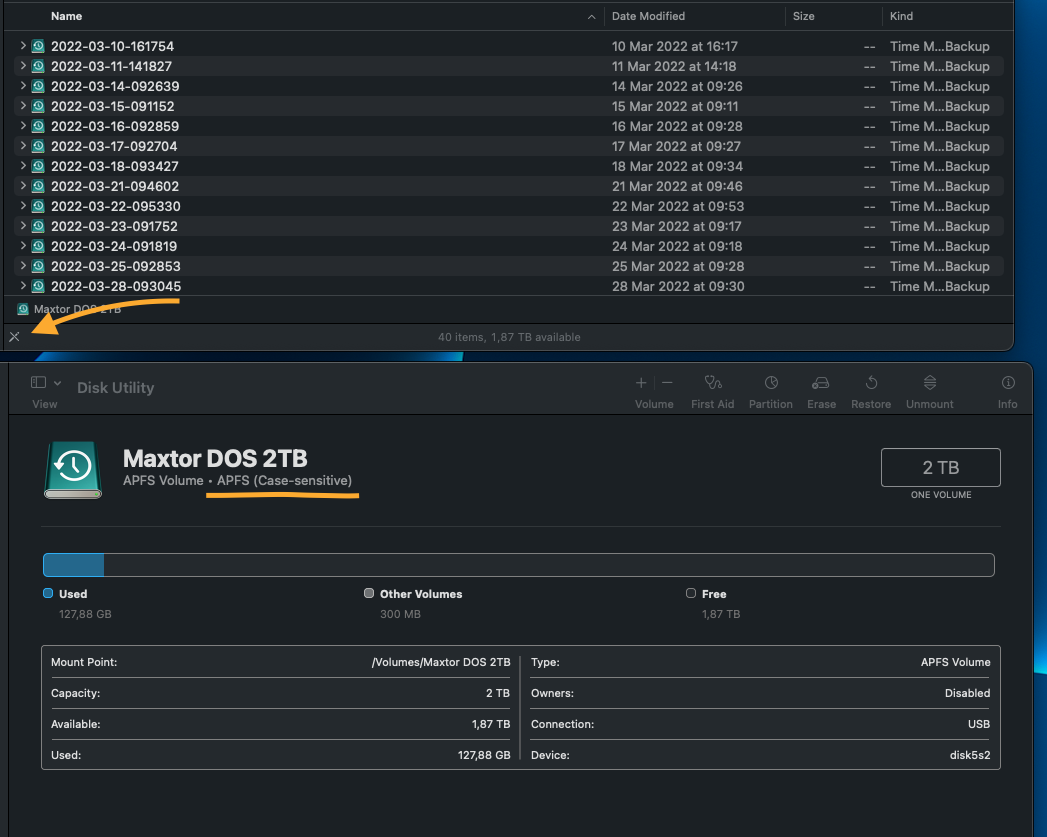The image size is (1047, 837).
Task: Click the Maxtor DOS 2TB disk icon
Action: [73, 470]
